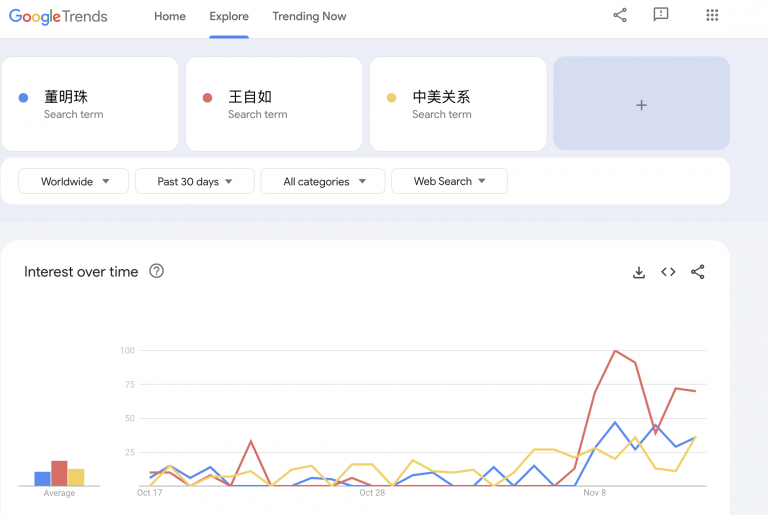The image size is (768, 515).
Task: Download the interest over time CSV
Action: pyautogui.click(x=639, y=272)
